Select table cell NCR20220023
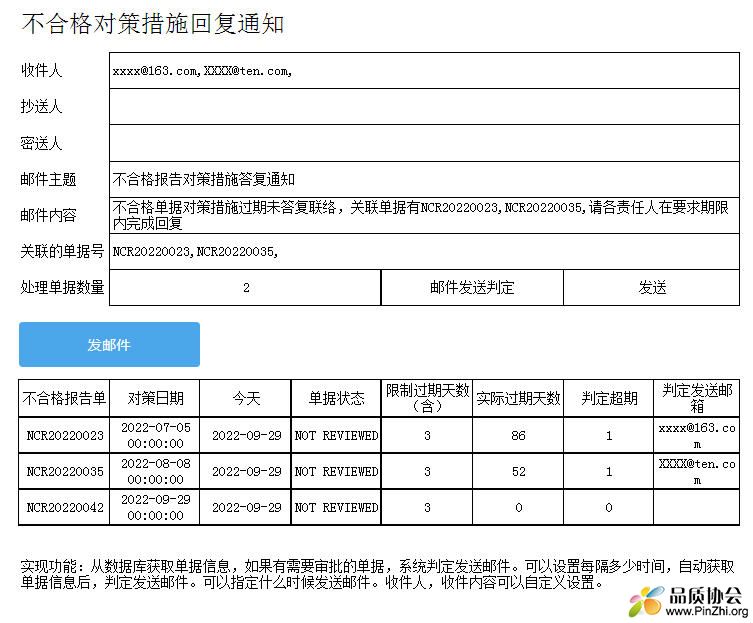The width and height of the screenshot is (753, 623). click(65, 435)
